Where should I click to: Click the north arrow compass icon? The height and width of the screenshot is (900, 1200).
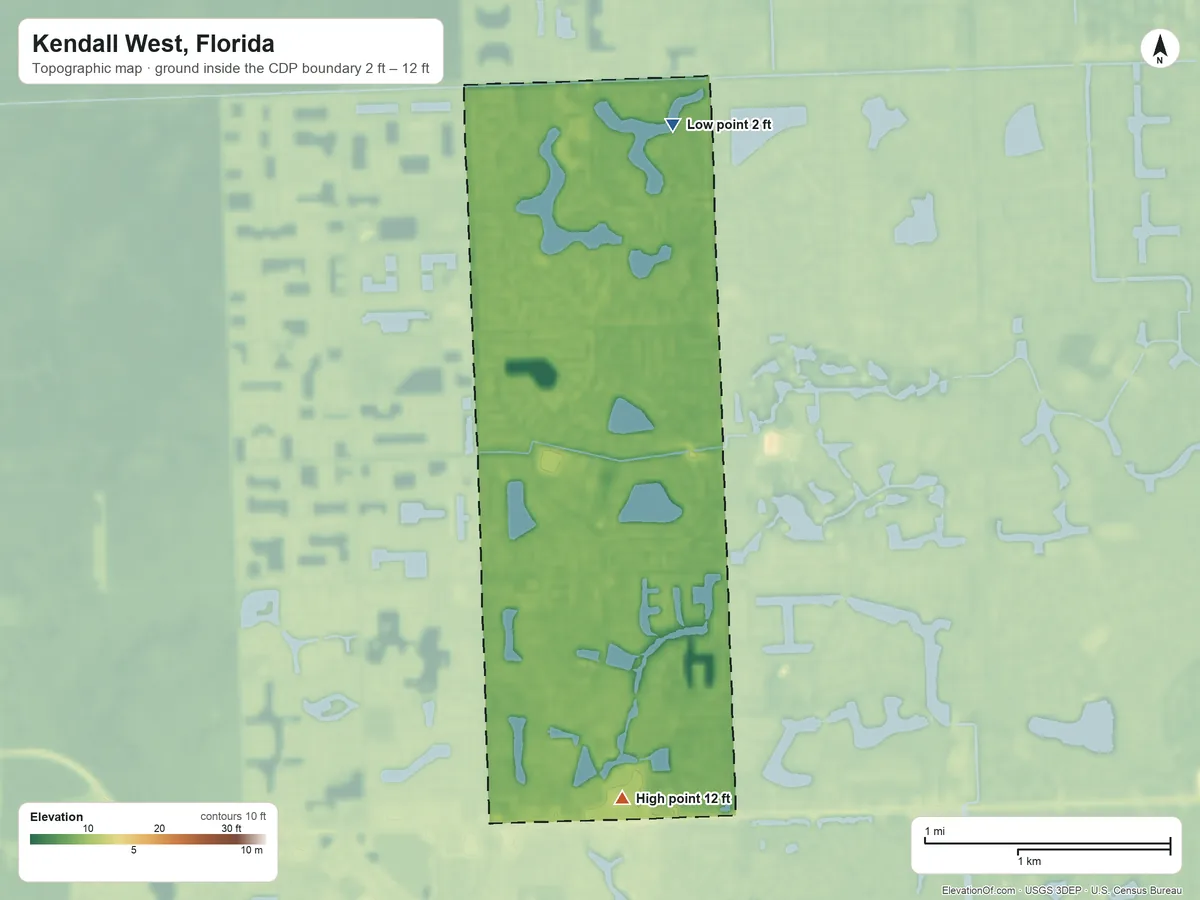click(x=1160, y=50)
